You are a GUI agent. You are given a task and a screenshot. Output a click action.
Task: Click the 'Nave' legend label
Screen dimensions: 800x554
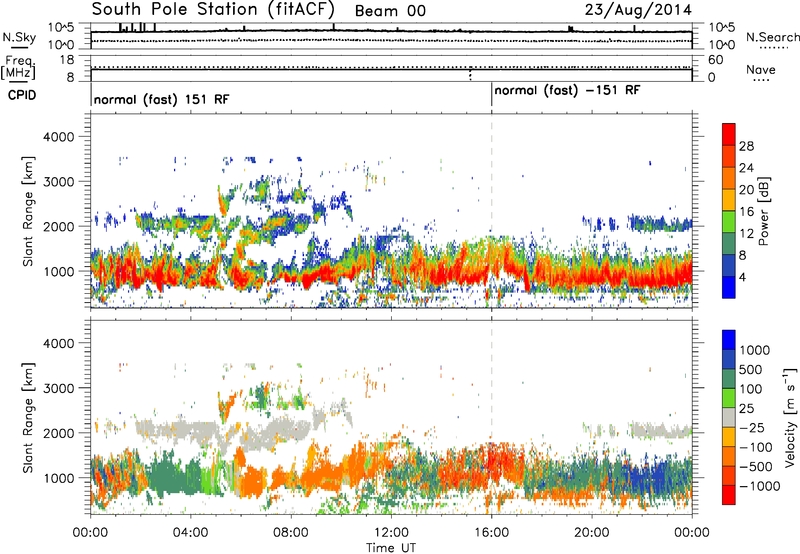[x=761, y=70]
